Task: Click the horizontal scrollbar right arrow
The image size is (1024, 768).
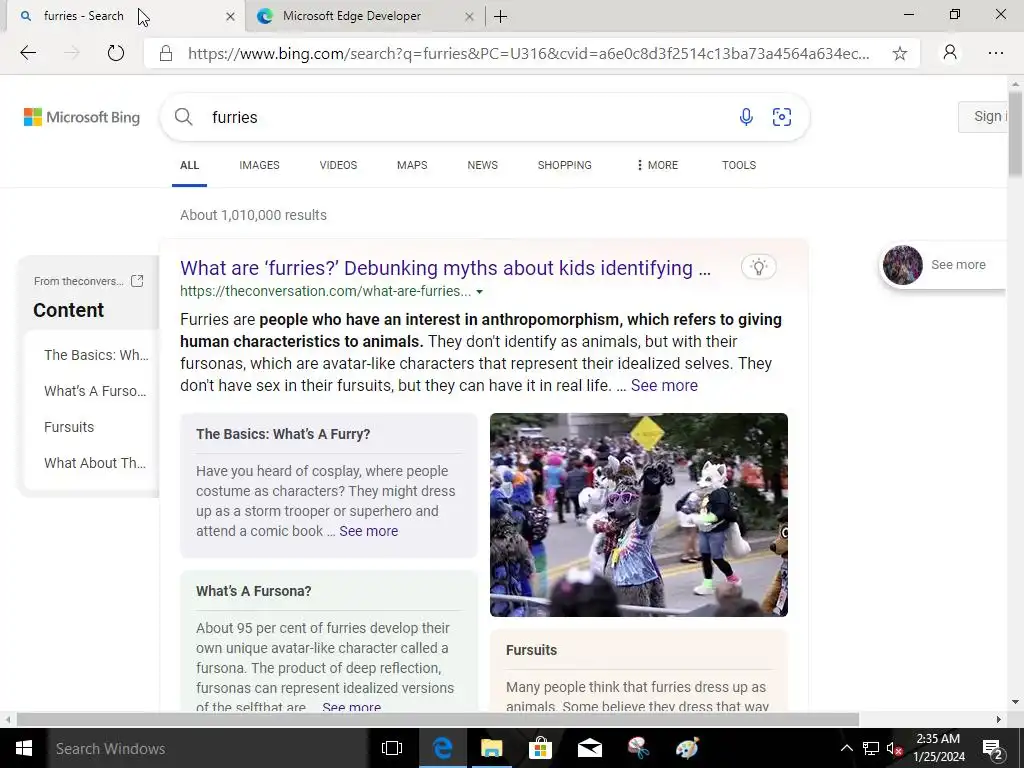Action: (x=999, y=720)
